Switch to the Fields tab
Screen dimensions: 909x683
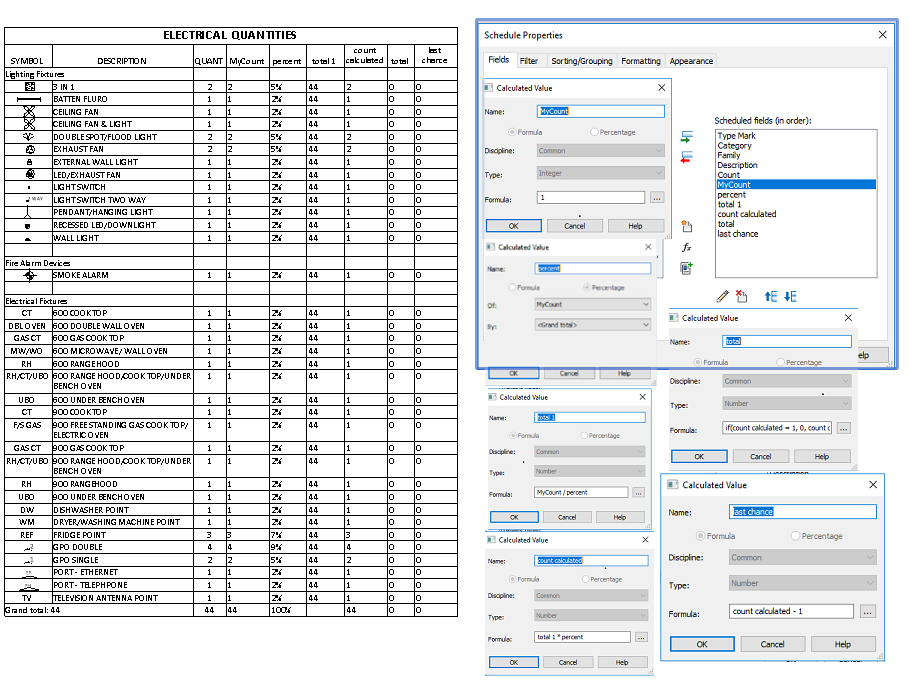(499, 60)
